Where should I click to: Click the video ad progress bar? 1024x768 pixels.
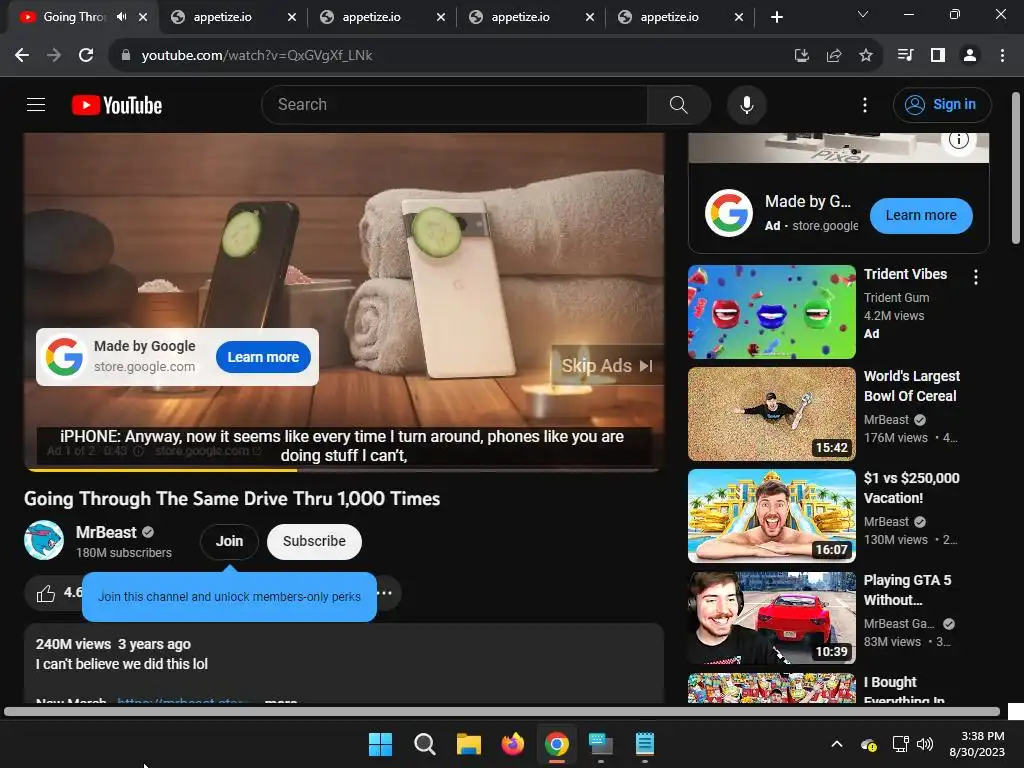click(x=344, y=470)
